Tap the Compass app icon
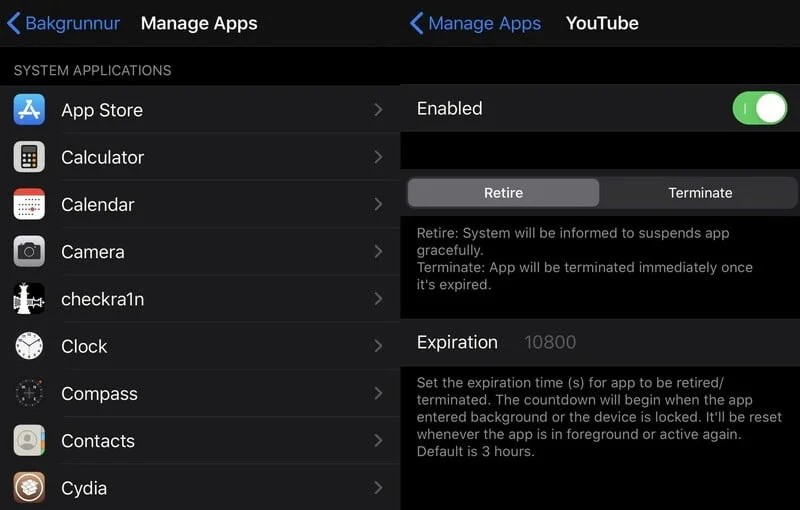800x510 pixels. click(29, 393)
